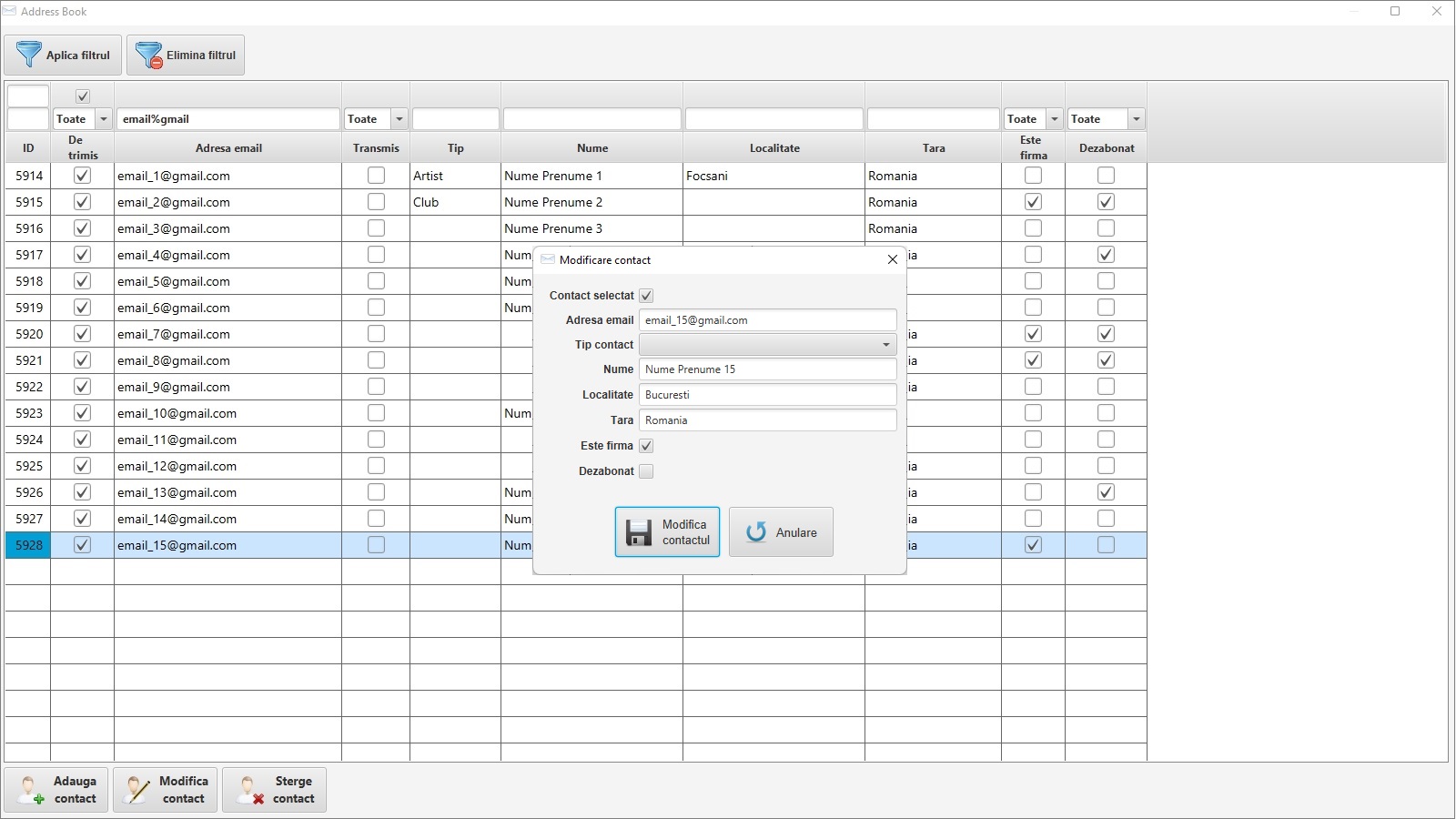The height and width of the screenshot is (819, 1456).
Task: Toggle the Dezabonat checkbox in dialog
Action: (646, 471)
